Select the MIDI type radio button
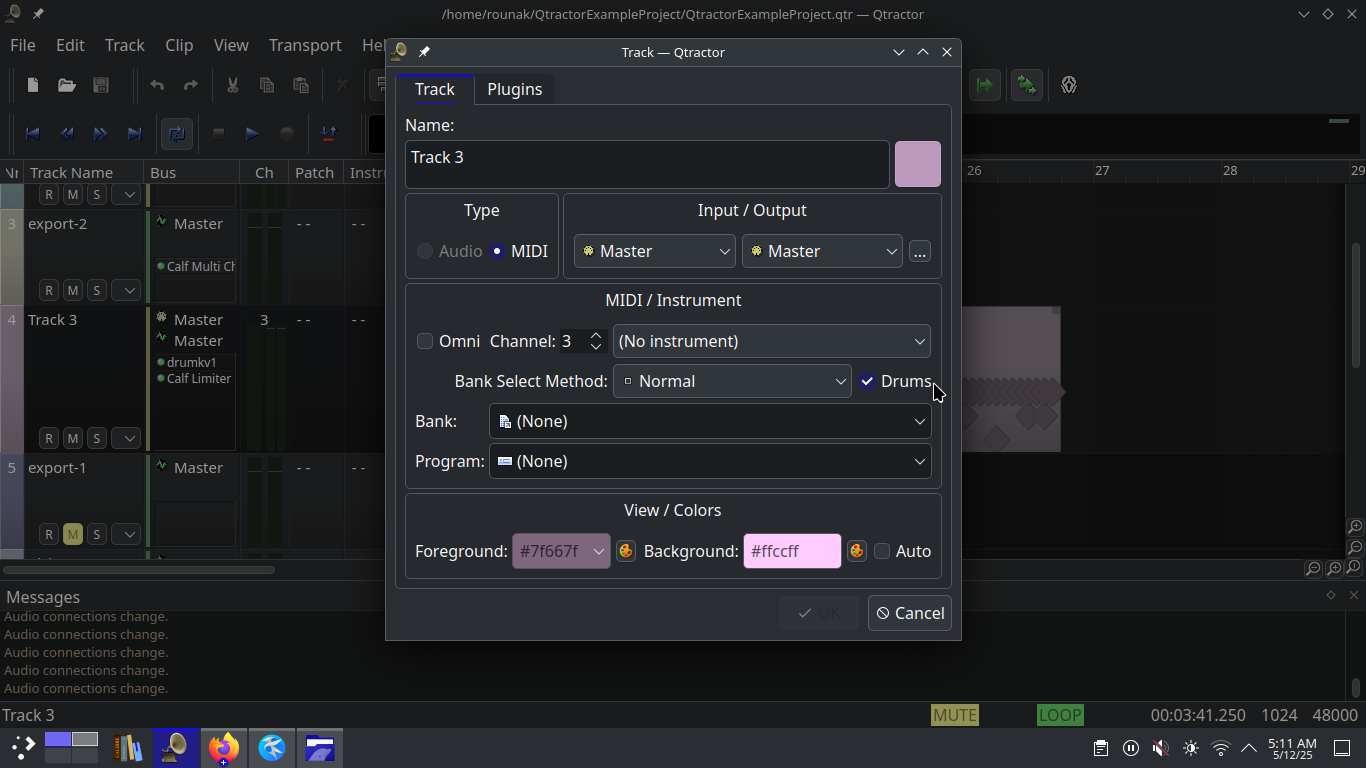1366x768 pixels. [519, 251]
